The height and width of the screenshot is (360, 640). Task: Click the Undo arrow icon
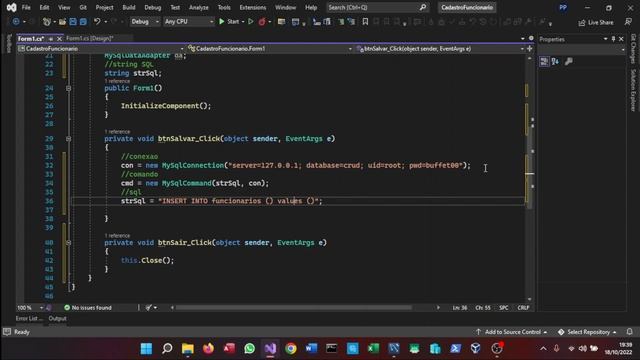[97, 22]
